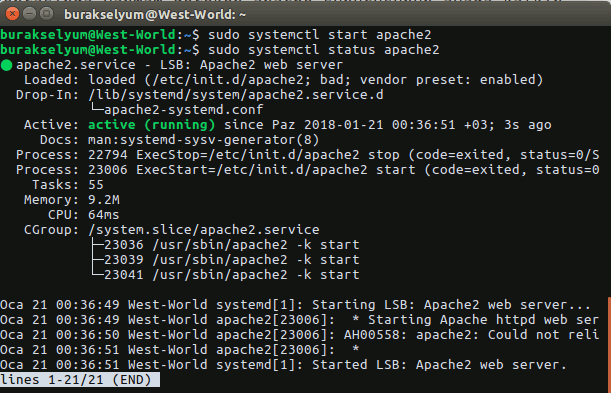This screenshot has height=393, width=611.
Task: Click process entry 23039 /usr/sbin/apache2
Action: 231,260
